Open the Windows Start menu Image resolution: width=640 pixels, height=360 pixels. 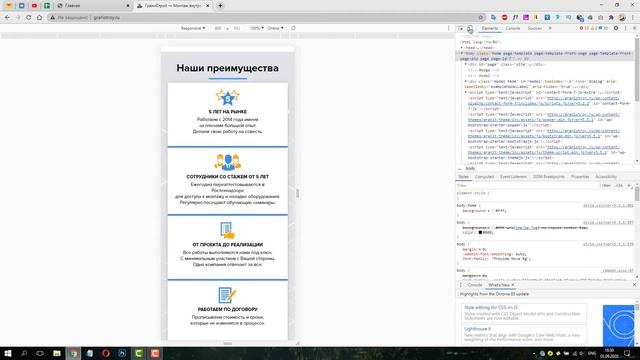(7, 353)
